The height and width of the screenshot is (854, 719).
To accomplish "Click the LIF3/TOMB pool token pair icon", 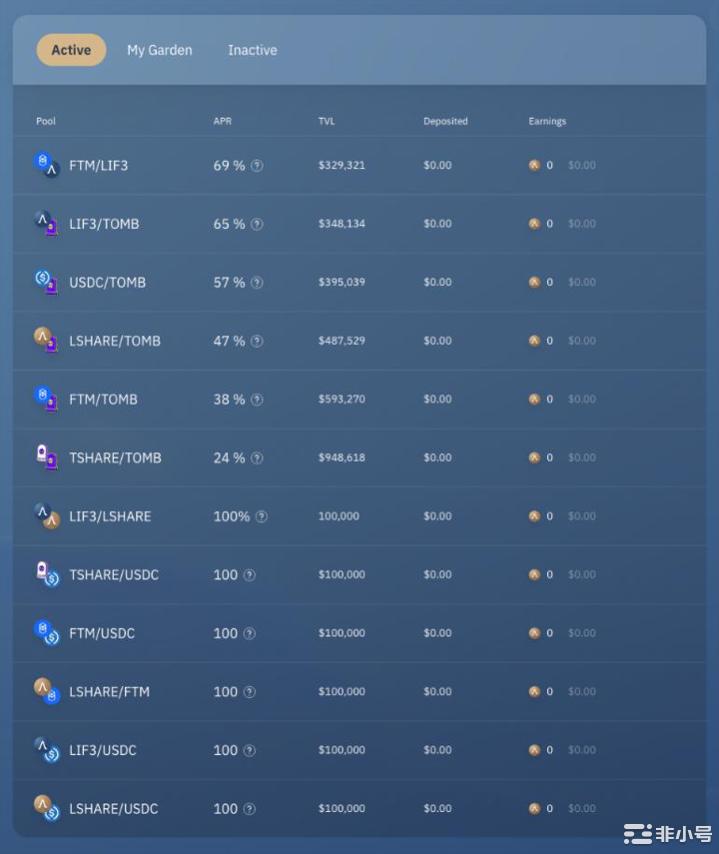I will [x=46, y=224].
